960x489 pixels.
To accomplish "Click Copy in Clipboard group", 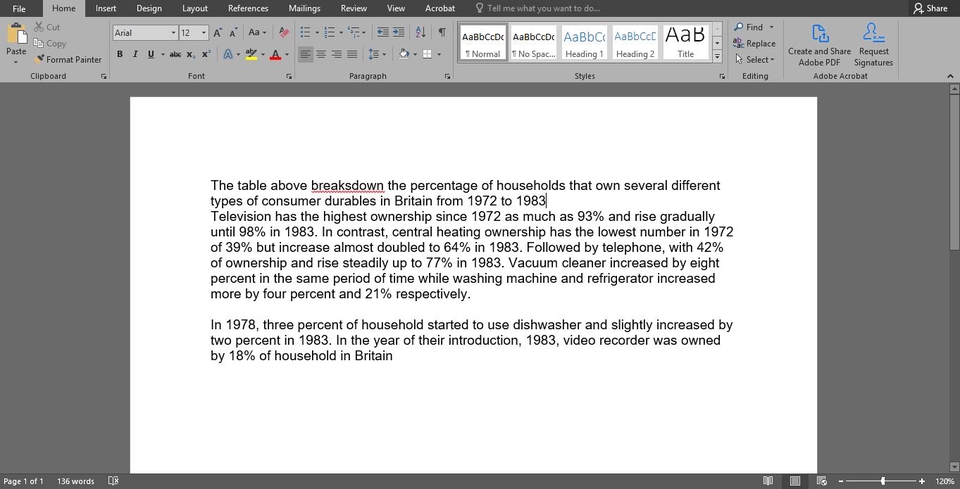I will (50, 43).
